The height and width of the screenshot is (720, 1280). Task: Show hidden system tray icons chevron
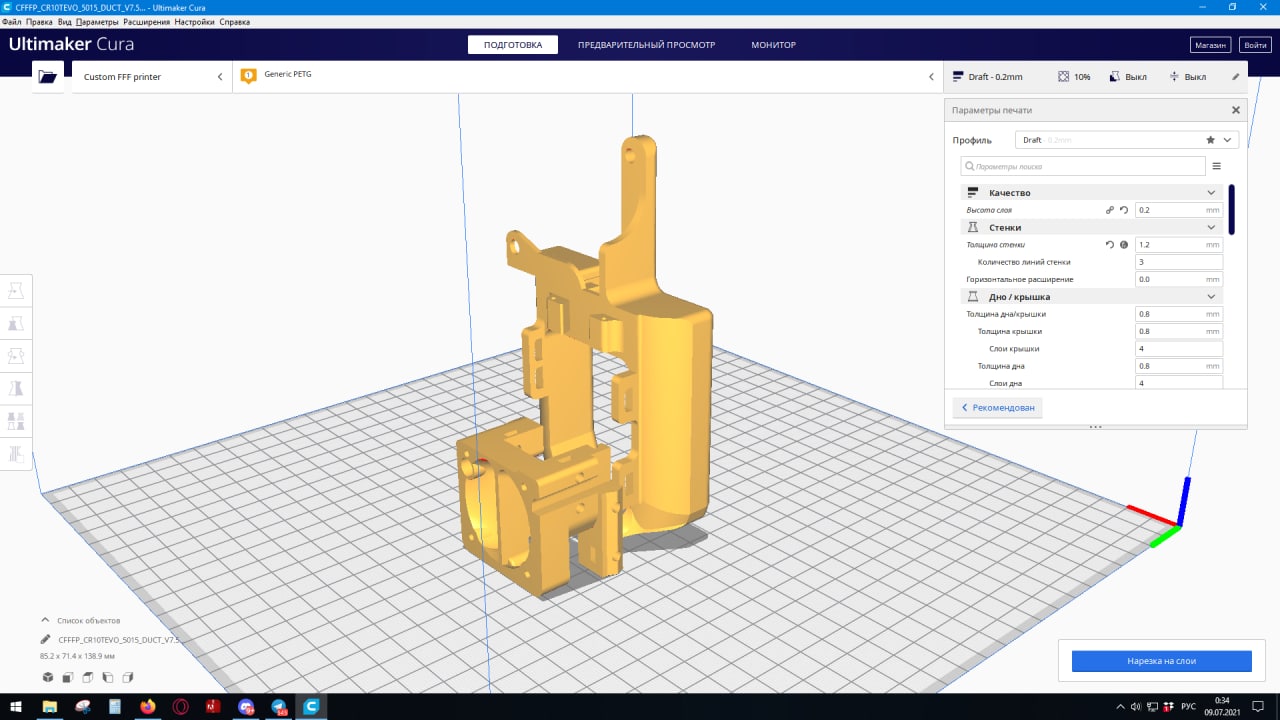[x=1119, y=706]
